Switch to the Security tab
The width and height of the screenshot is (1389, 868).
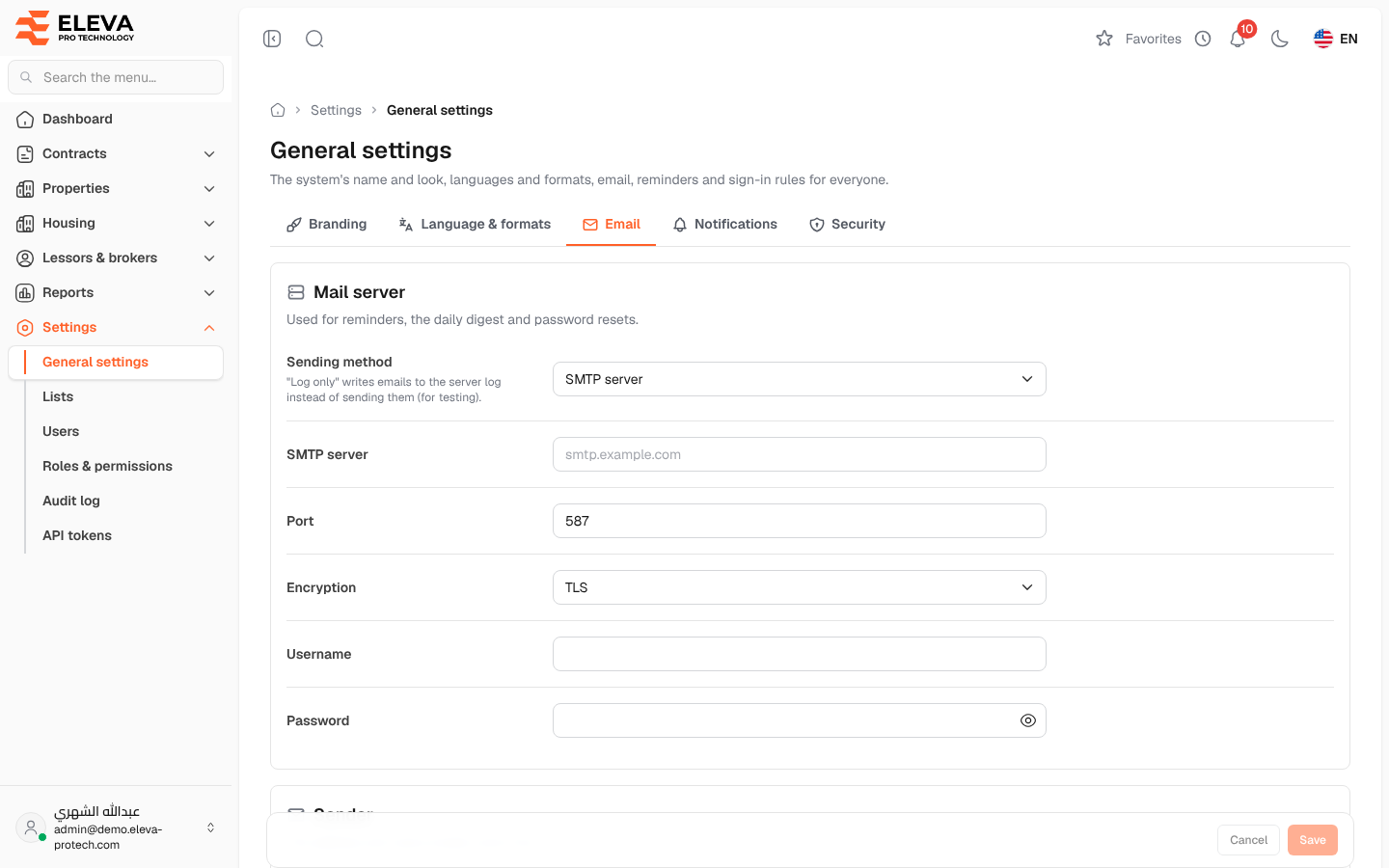tap(847, 224)
